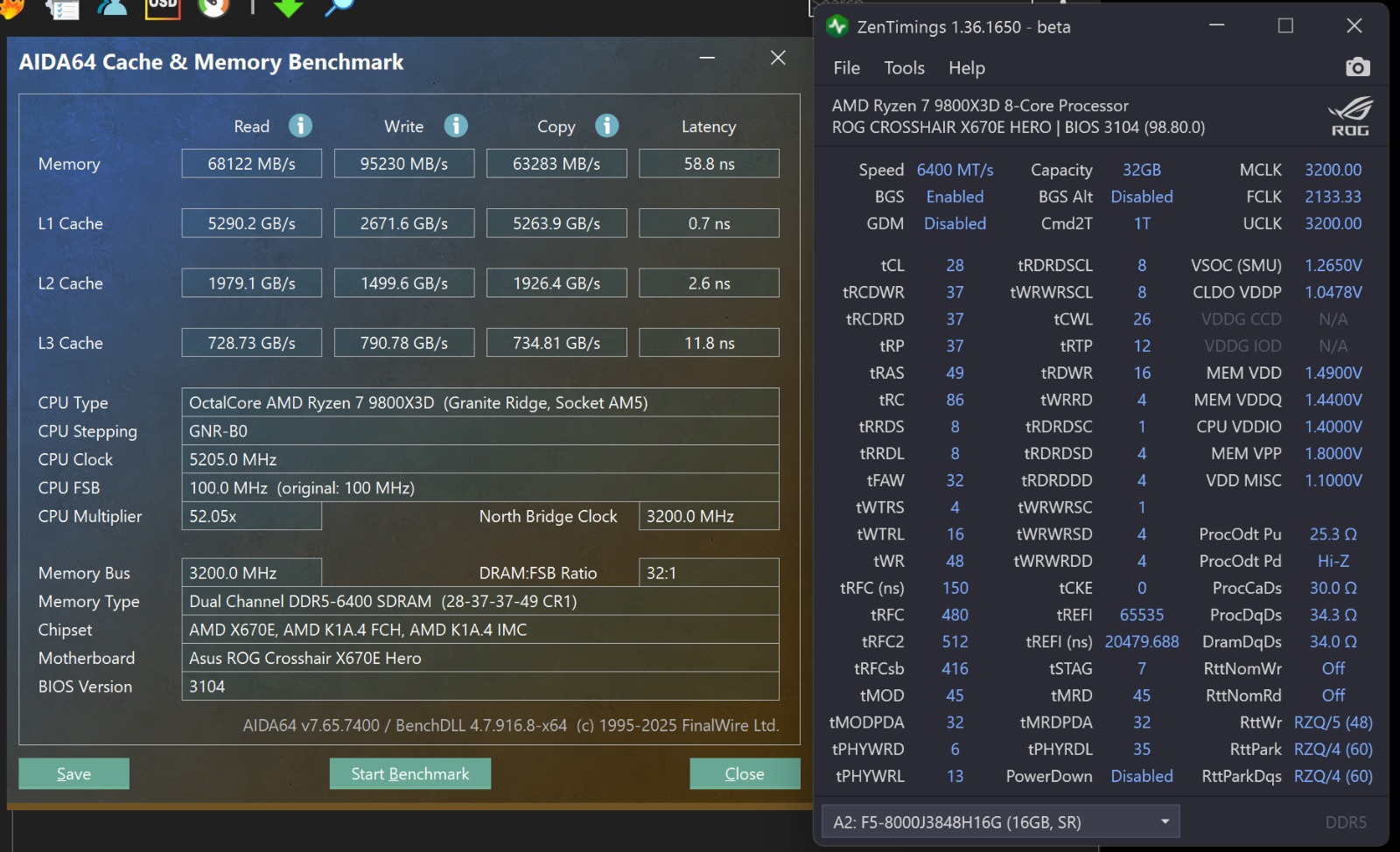Viewport: 1400px width, 852px height.
Task: Click the L1 Cache Read 5290.2 GB/s field
Action: pyautogui.click(x=252, y=223)
